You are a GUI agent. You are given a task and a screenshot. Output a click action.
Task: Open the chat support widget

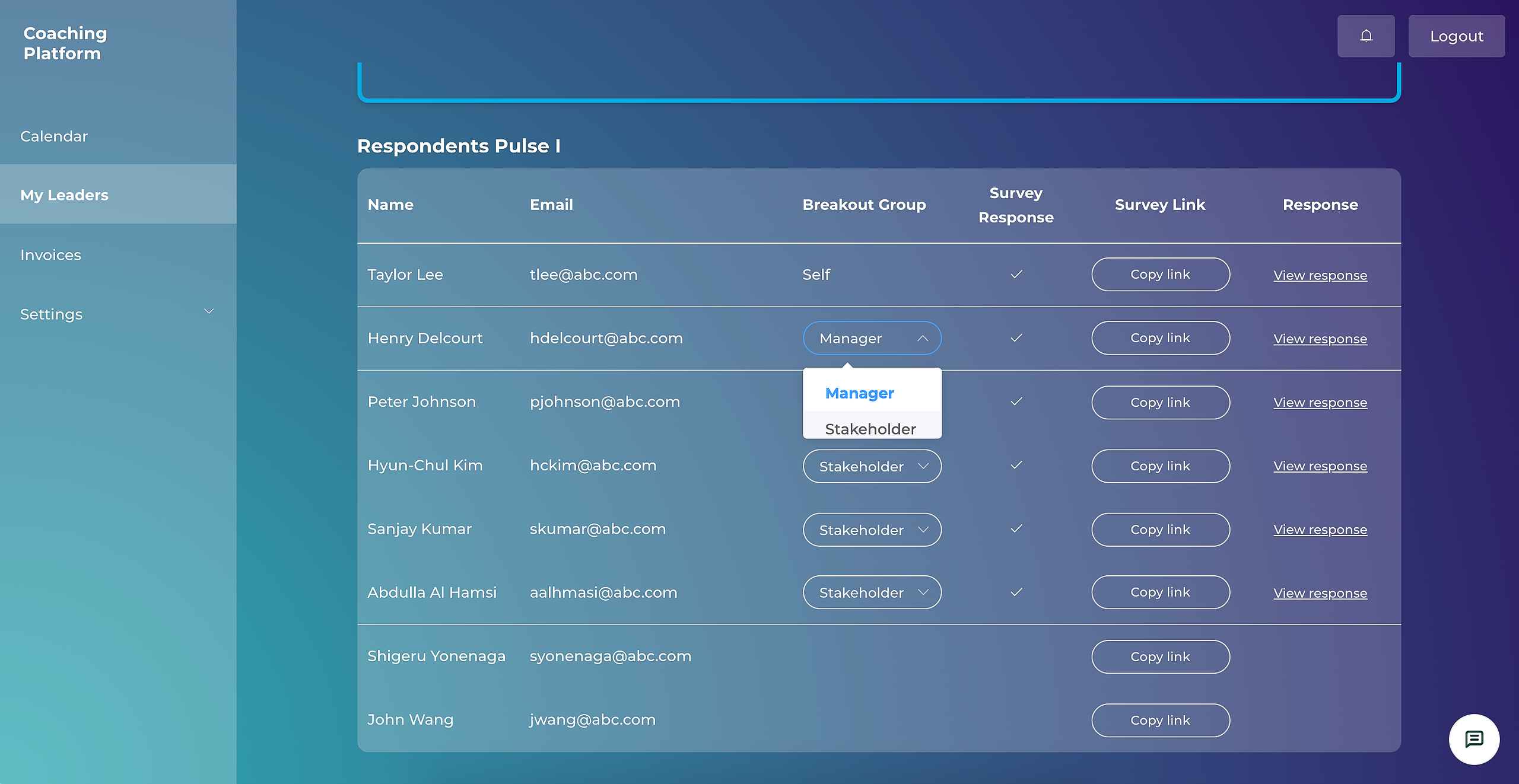(1474, 739)
